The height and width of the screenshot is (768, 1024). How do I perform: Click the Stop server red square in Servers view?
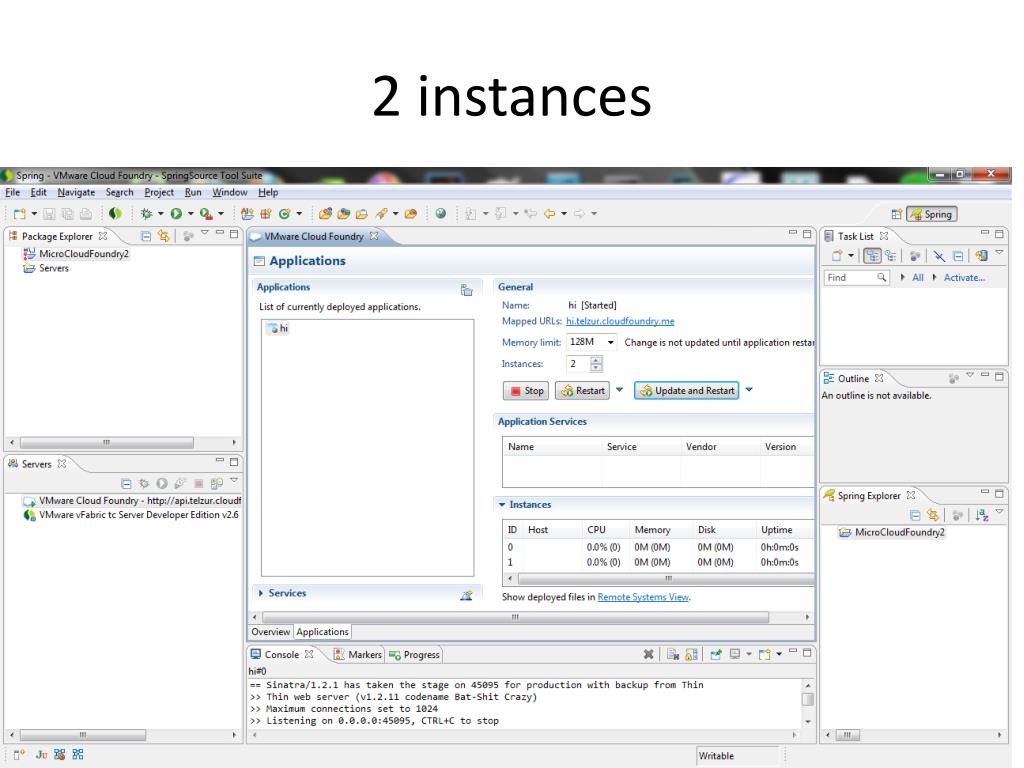199,483
